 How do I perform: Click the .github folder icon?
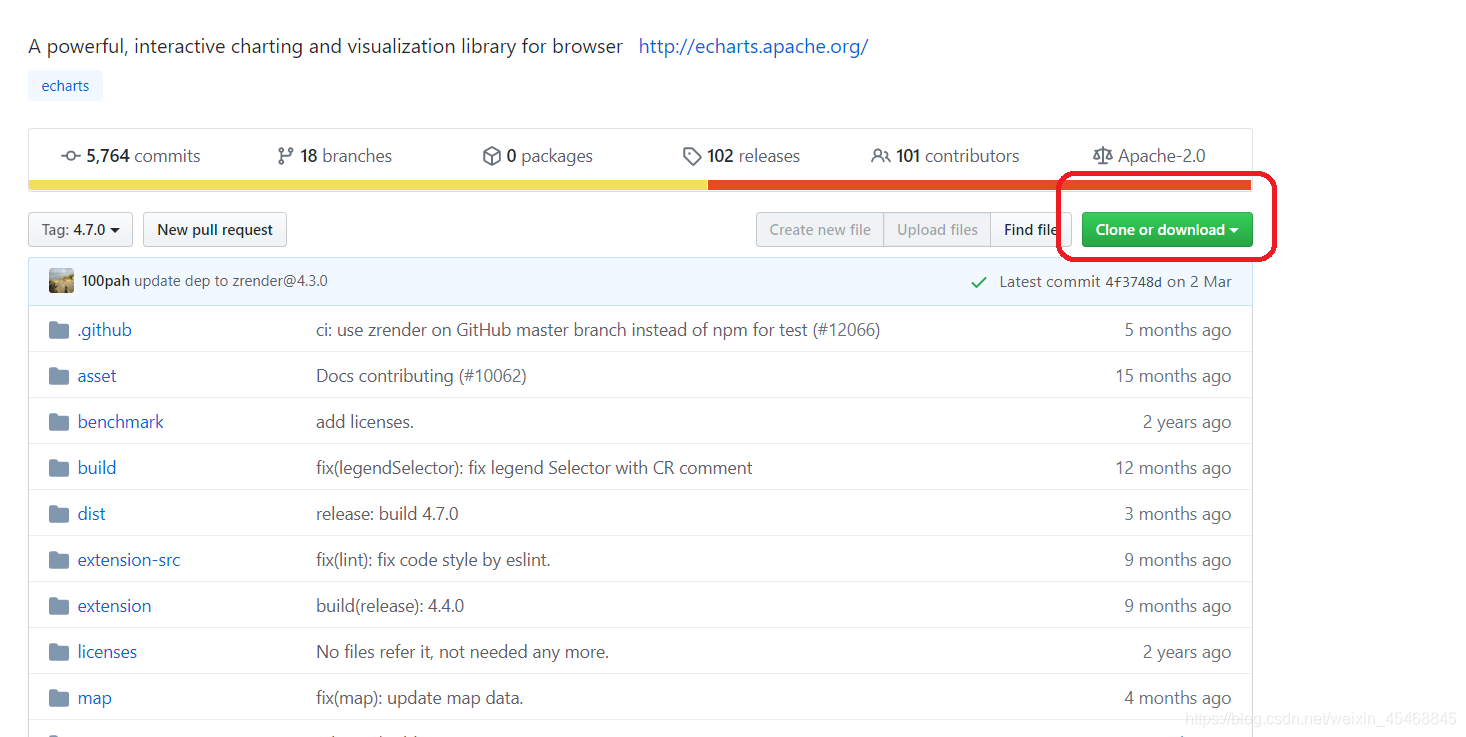(59, 330)
